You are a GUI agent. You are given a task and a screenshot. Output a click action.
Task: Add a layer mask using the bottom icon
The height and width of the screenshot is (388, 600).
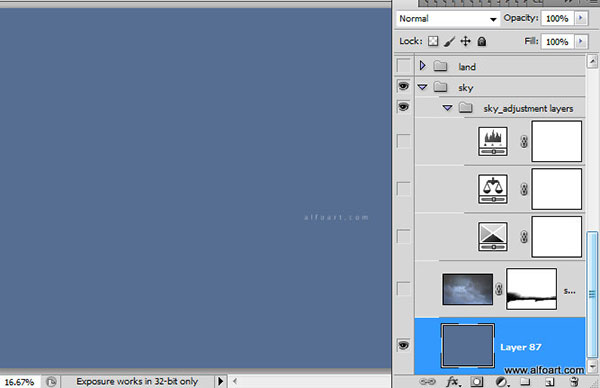pyautogui.click(x=477, y=381)
